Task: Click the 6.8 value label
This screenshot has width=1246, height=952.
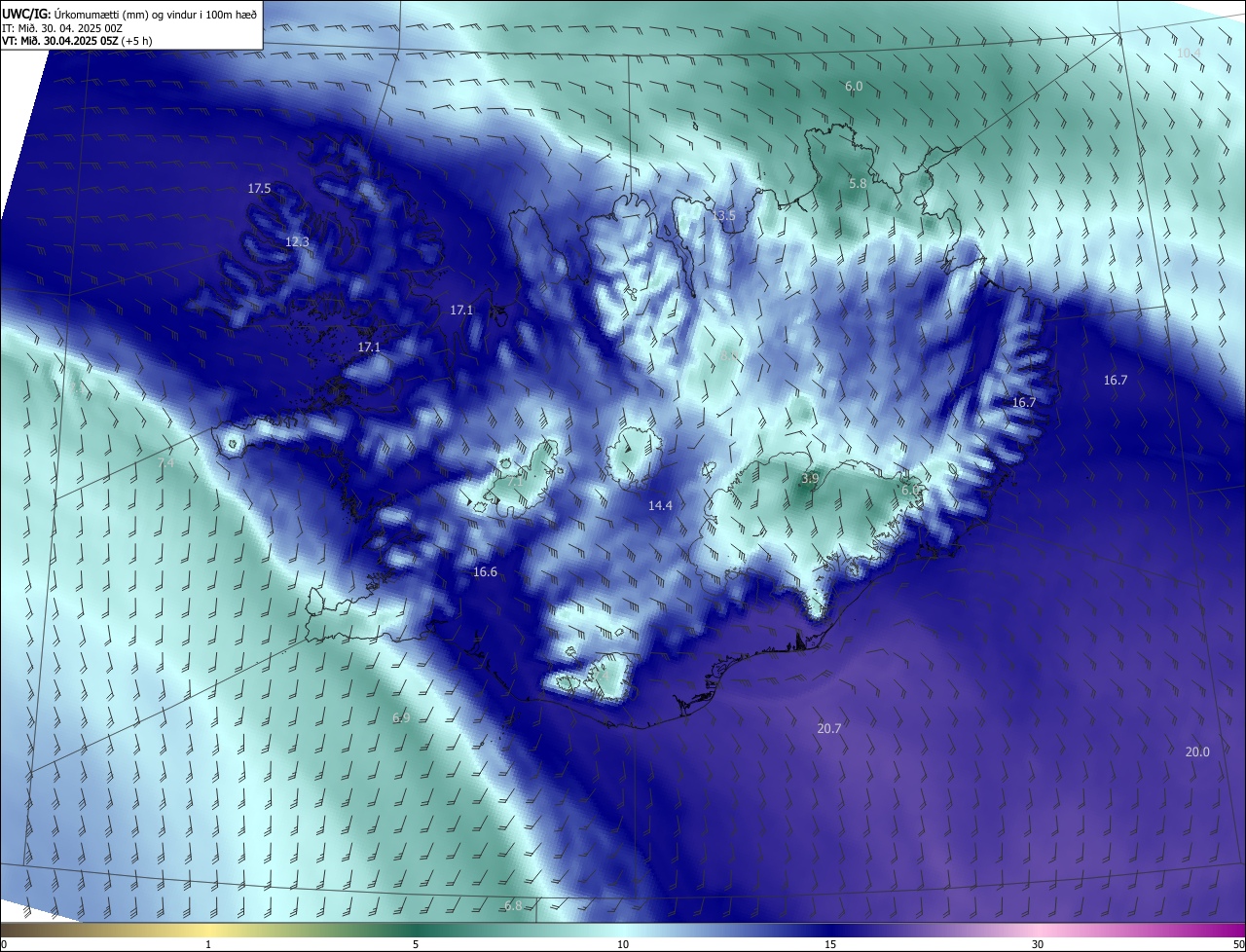Action: pos(513,906)
